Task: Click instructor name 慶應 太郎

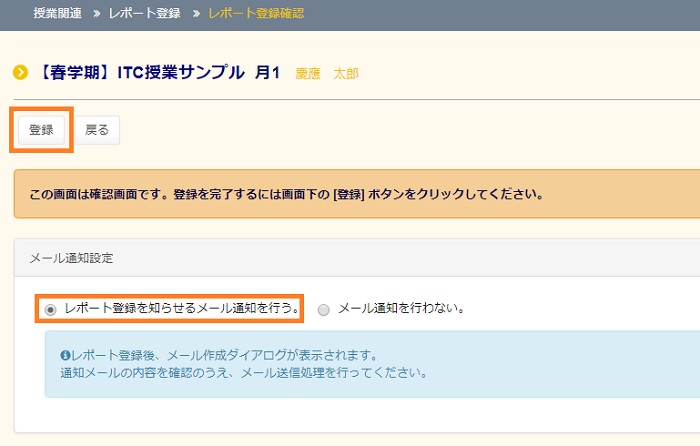Action: [x=327, y=73]
